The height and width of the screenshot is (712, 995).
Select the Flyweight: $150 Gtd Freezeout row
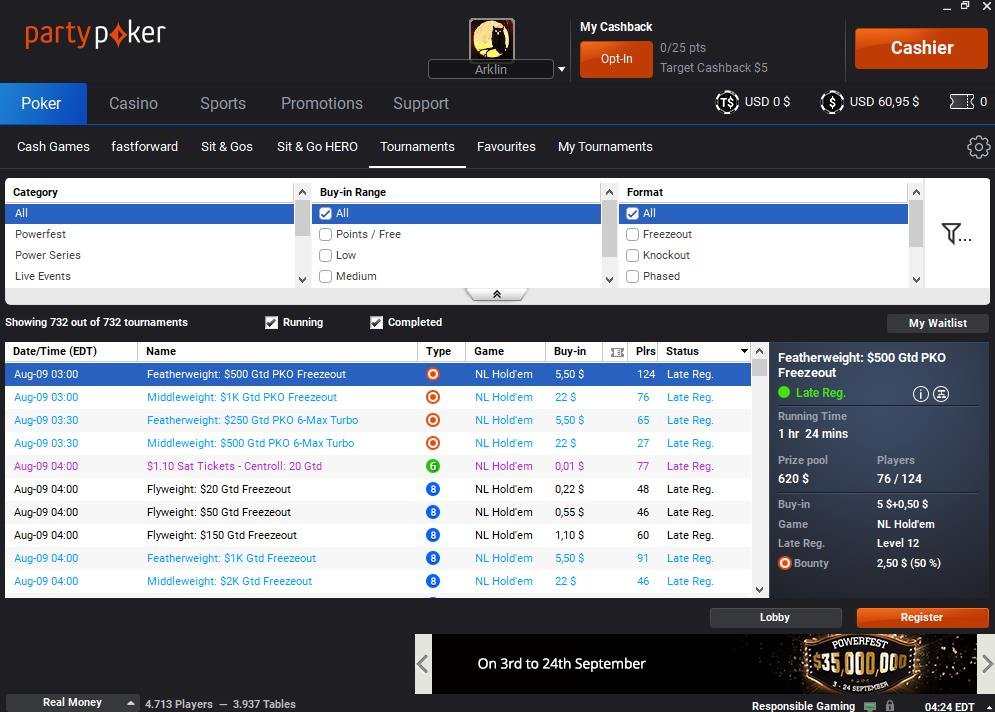point(222,535)
